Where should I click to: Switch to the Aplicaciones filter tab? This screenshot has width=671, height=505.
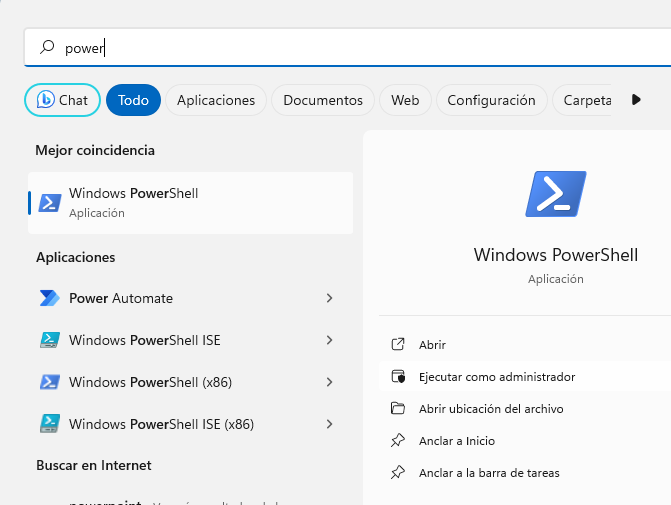pos(216,100)
